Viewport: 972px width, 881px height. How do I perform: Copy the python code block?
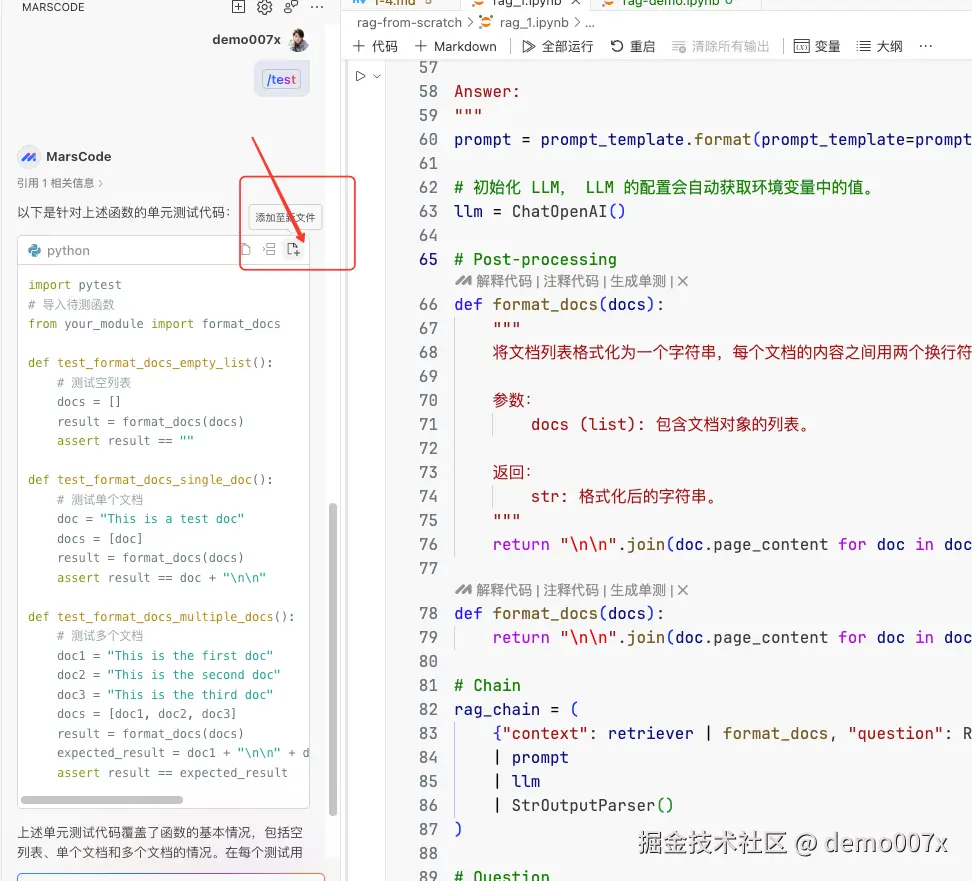tap(245, 249)
